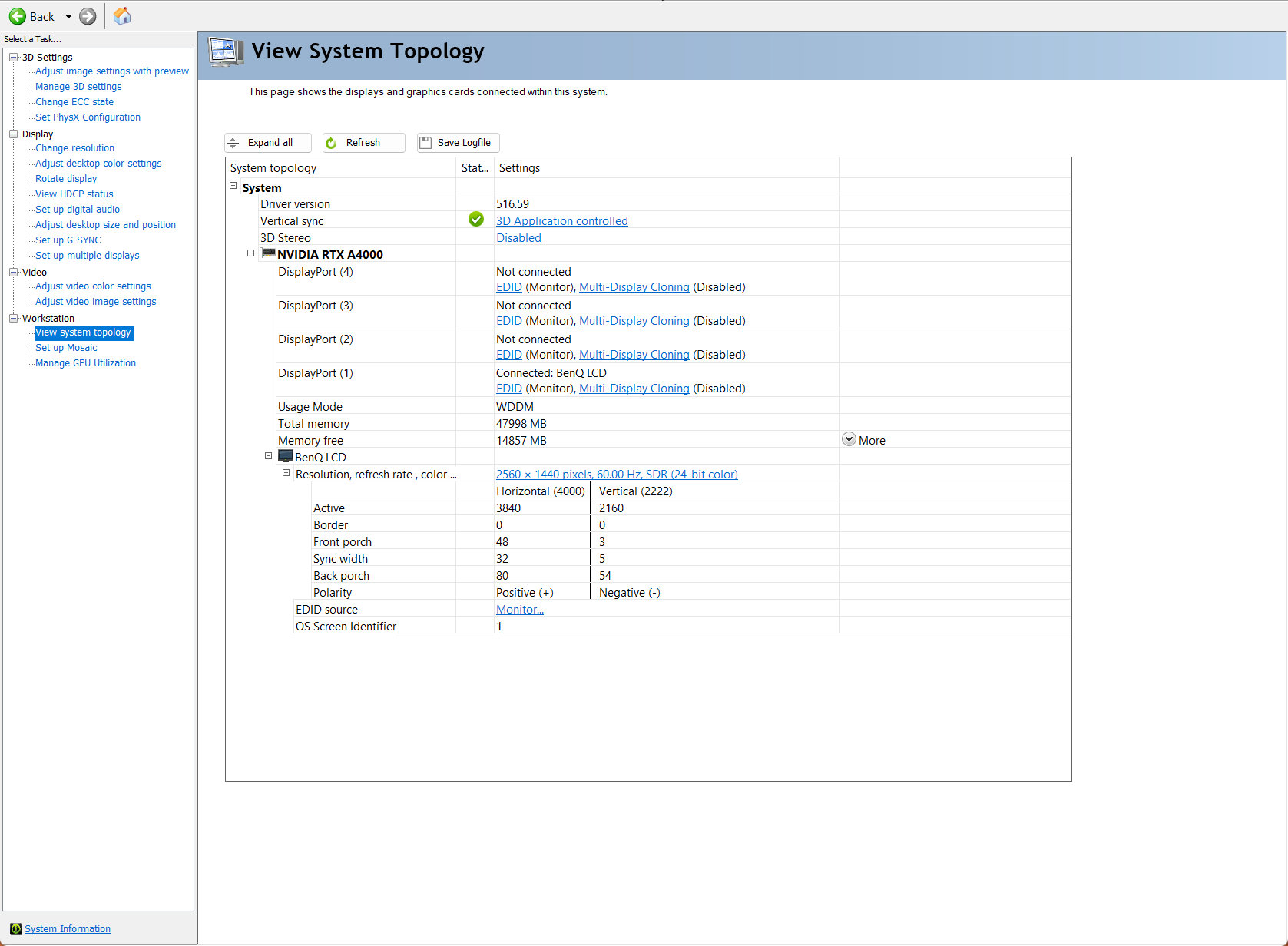Open Set up G-SYNC
The height and width of the screenshot is (946, 1288).
[68, 240]
